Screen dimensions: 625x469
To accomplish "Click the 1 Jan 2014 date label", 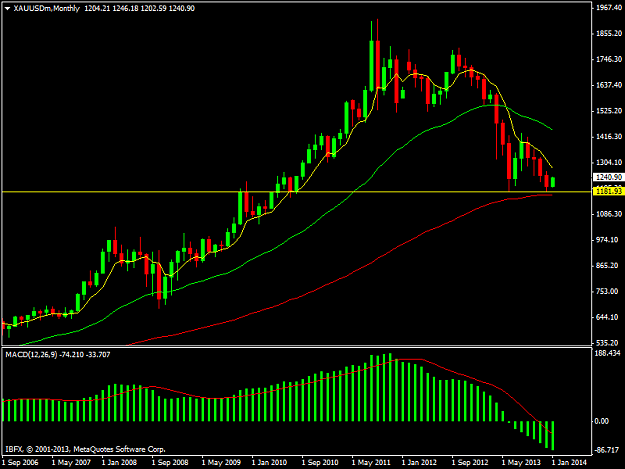I will pos(569,463).
